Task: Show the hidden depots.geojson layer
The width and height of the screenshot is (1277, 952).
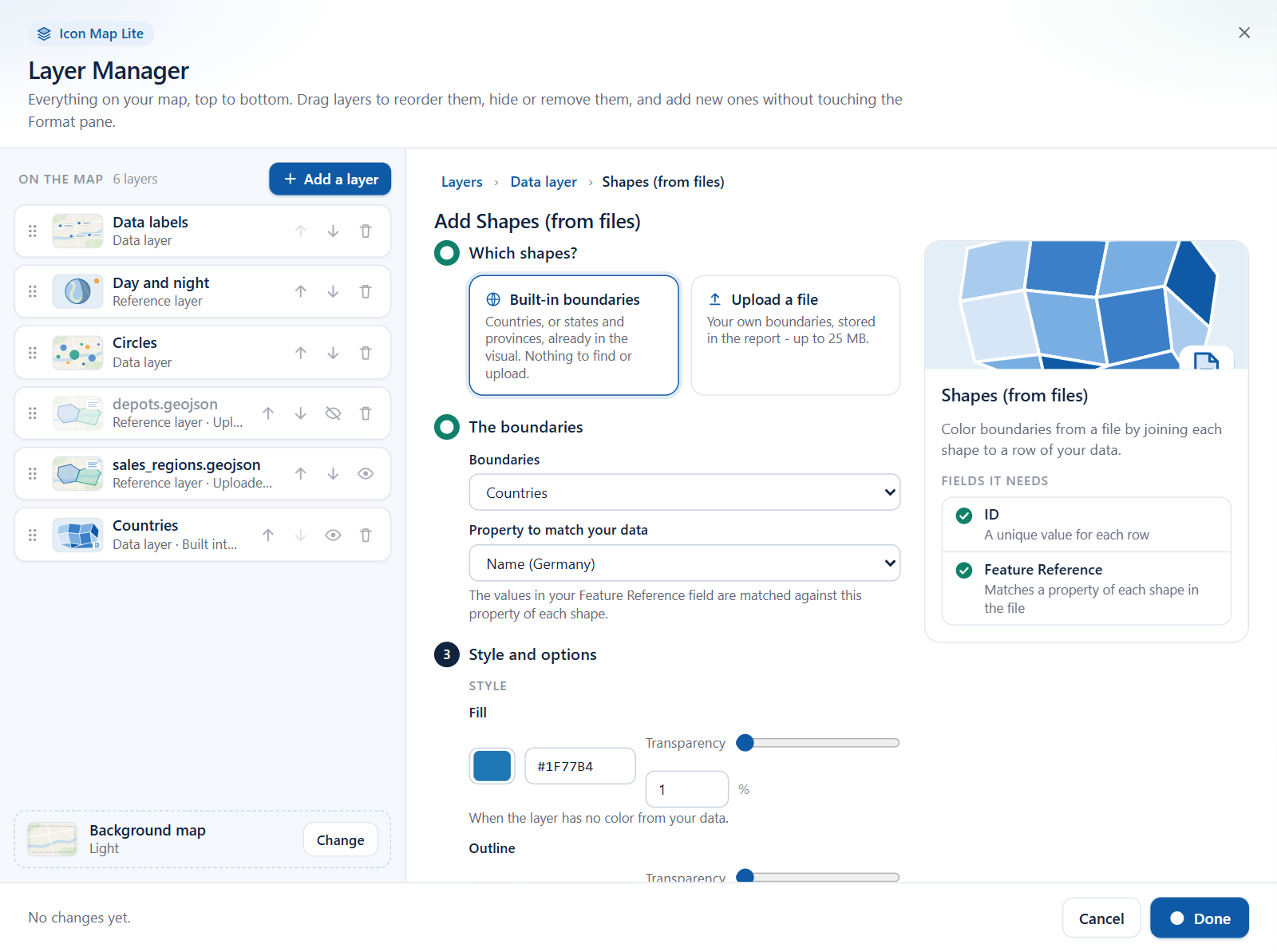Action: 333,413
